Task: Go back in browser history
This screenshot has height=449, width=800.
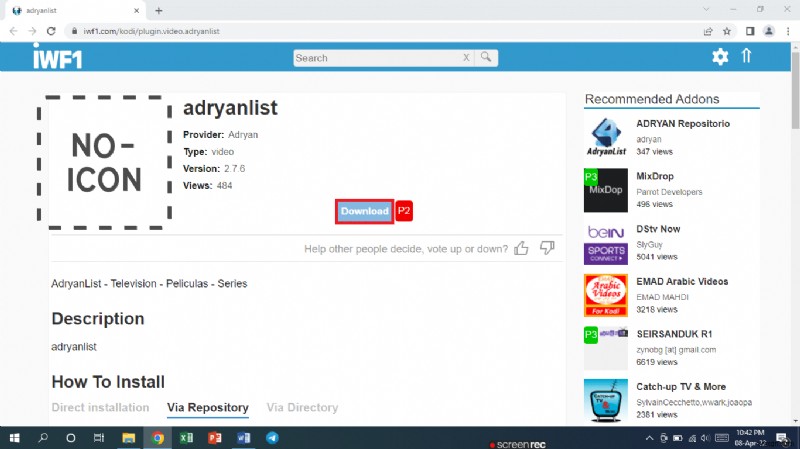Action: [14, 31]
